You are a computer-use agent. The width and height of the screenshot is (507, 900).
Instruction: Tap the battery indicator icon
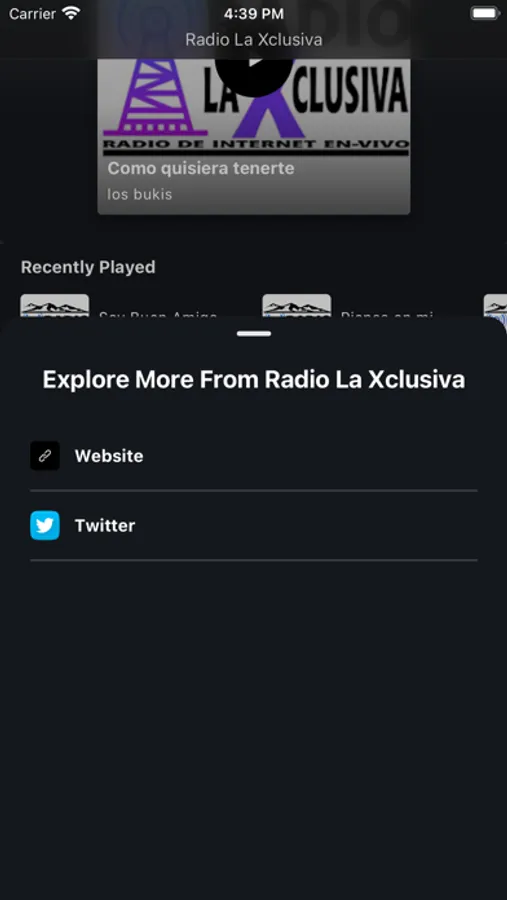(485, 13)
